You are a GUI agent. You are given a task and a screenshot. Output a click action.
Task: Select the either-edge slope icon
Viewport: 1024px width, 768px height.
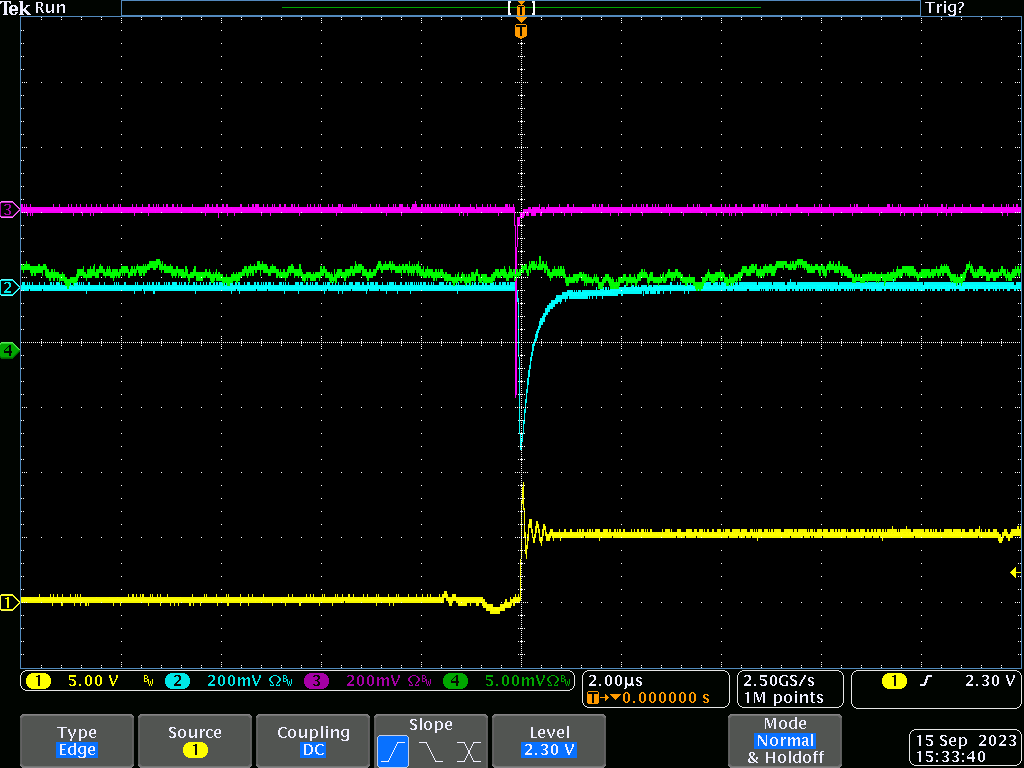tap(468, 751)
